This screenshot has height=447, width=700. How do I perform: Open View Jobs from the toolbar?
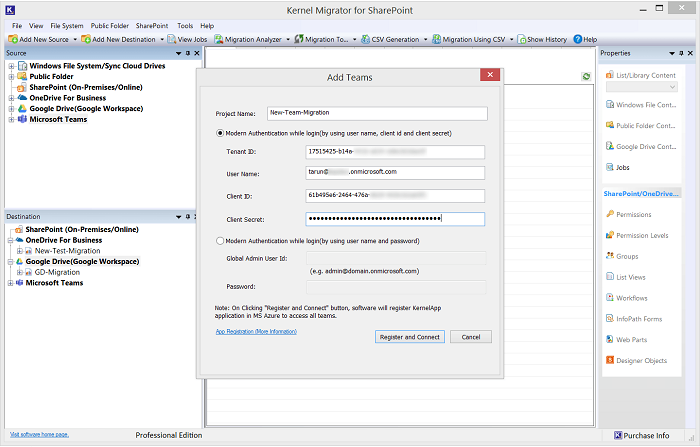coord(187,39)
